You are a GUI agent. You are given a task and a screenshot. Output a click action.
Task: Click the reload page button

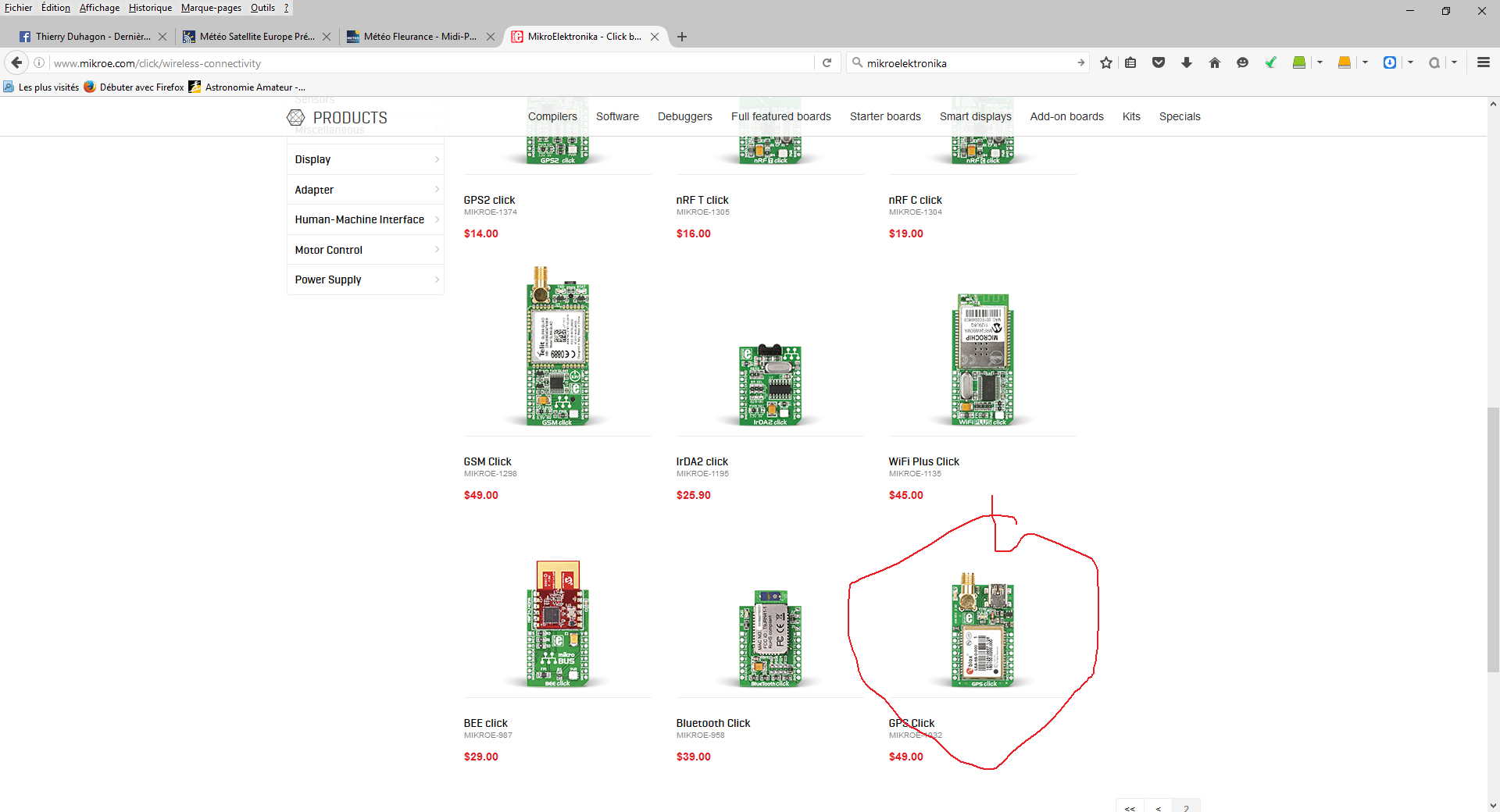(827, 63)
